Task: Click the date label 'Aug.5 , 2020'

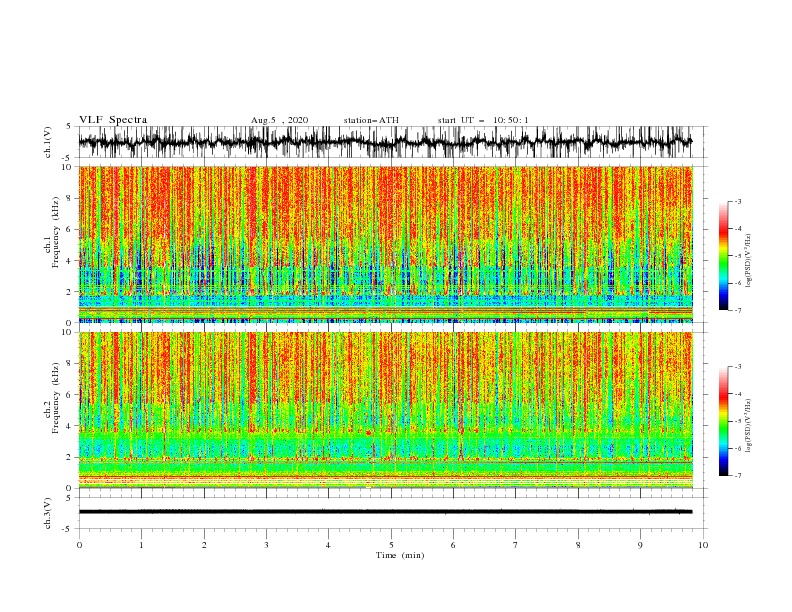Action: [279, 120]
